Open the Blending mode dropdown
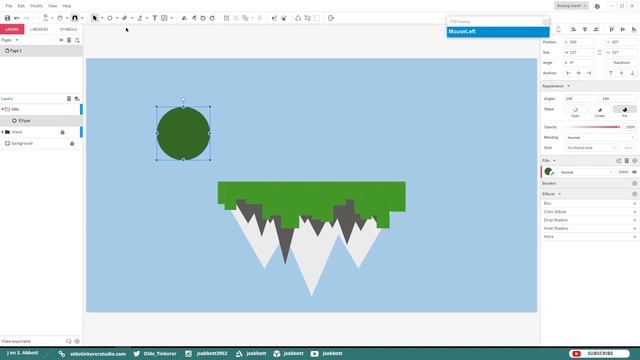 600,138
